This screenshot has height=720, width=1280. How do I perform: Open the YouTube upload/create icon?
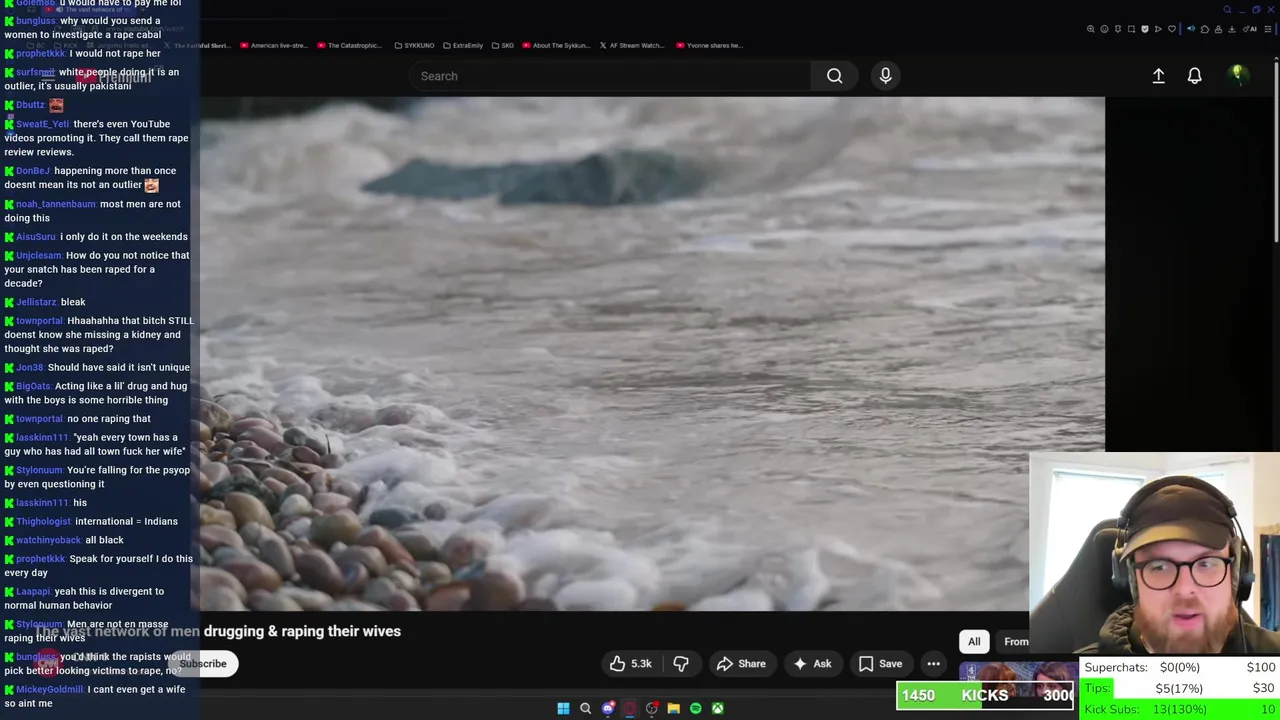pyautogui.click(x=1158, y=76)
